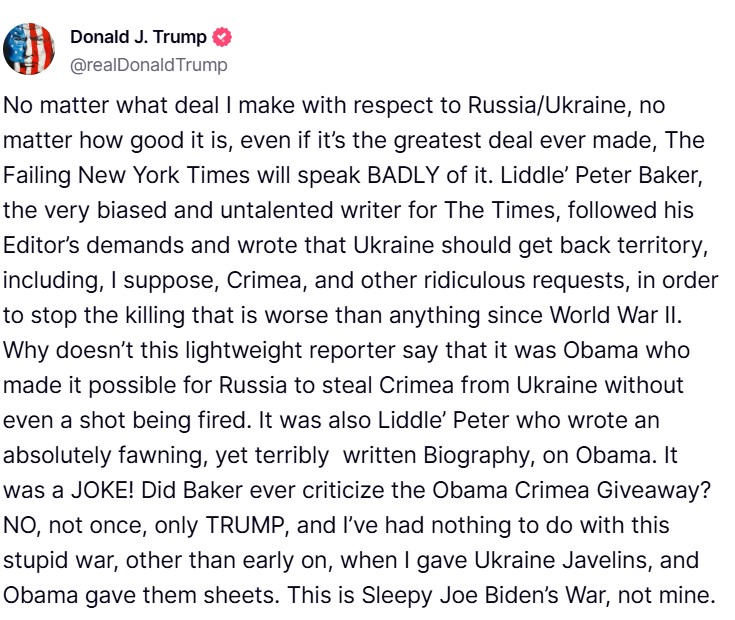735x620 pixels.
Task: Click Donald J. Trump's profile avatar
Action: (x=30, y=49)
